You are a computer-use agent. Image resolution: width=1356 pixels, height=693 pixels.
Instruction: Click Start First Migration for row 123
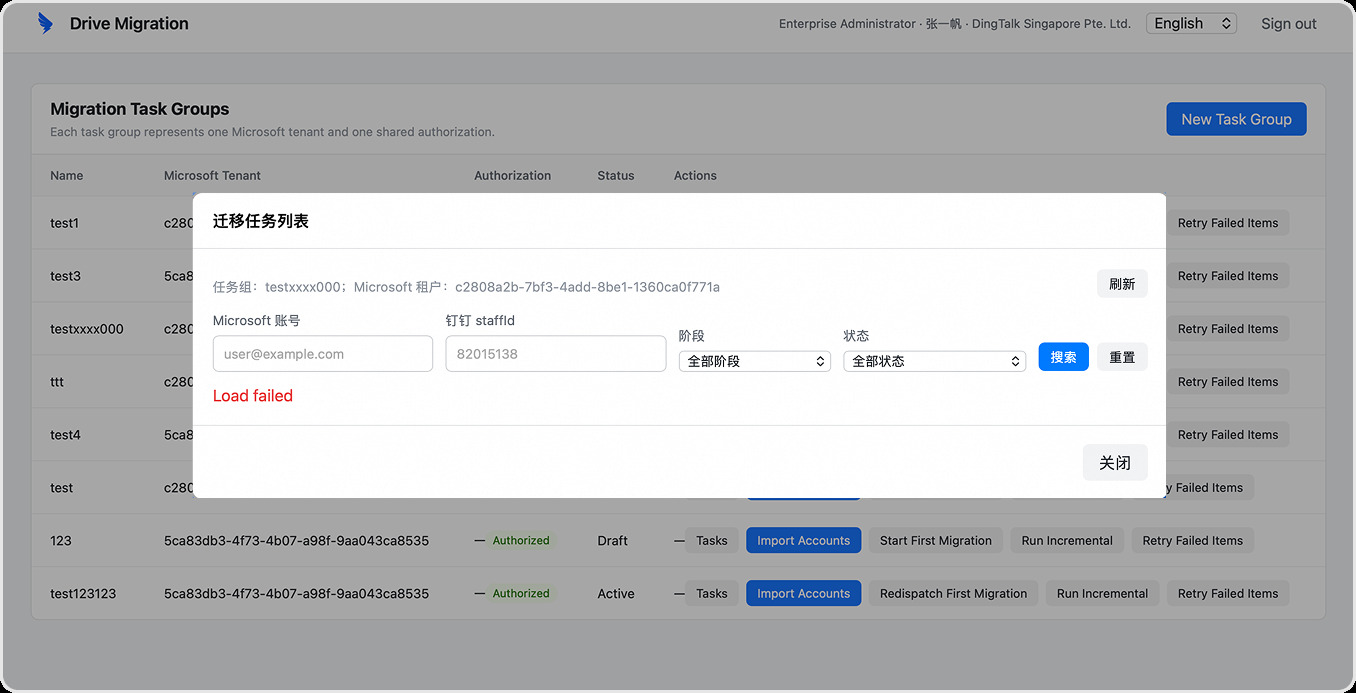point(936,541)
